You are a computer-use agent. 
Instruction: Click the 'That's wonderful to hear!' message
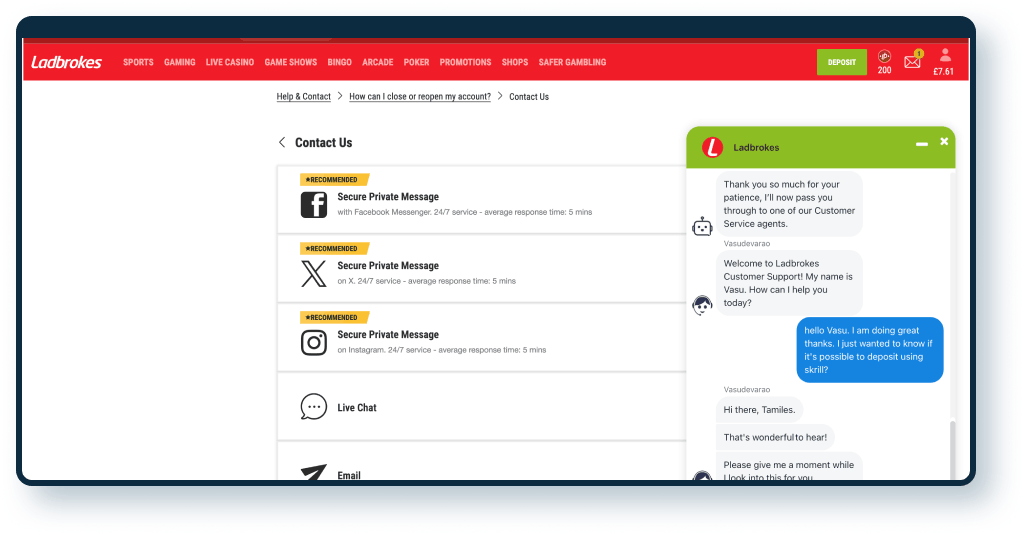pyautogui.click(x=775, y=437)
